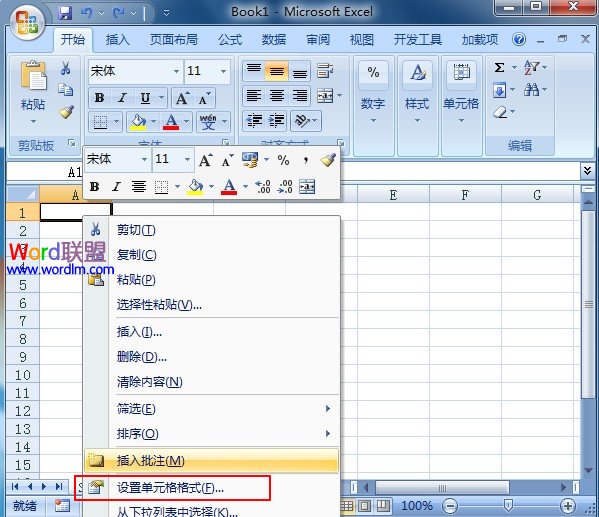Click the zoom out minus button

tap(450, 506)
